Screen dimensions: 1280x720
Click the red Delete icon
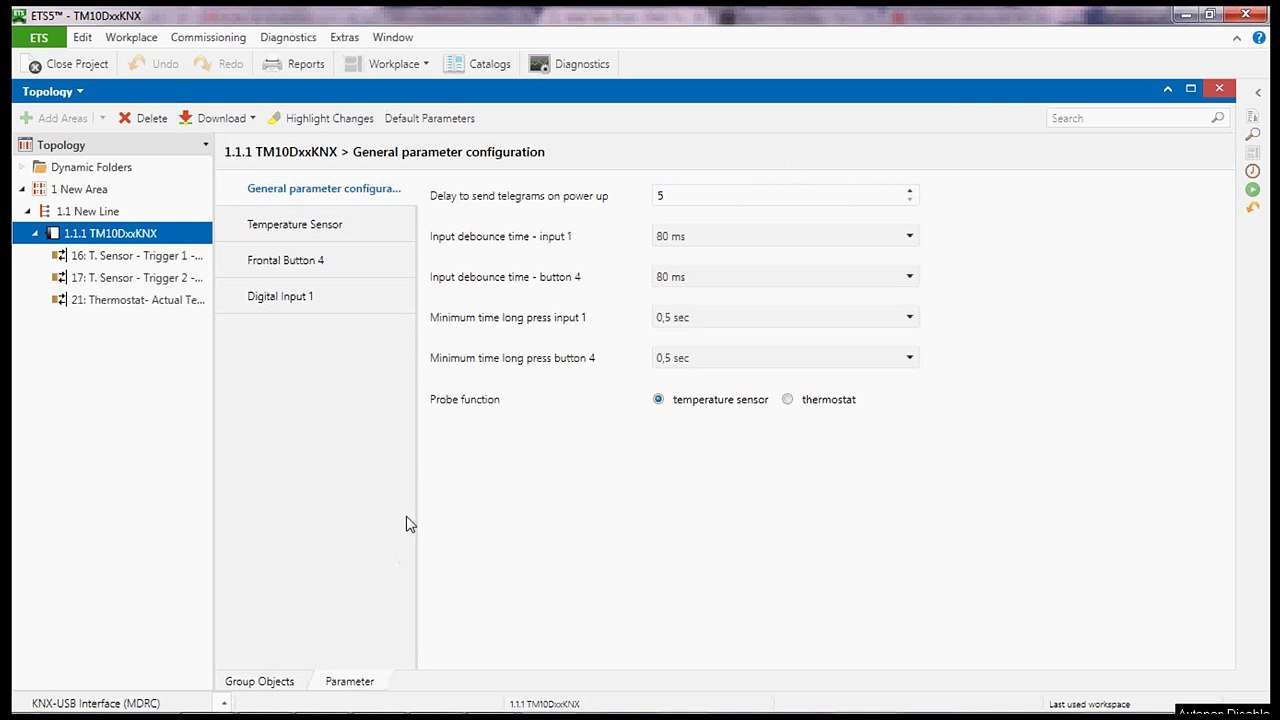click(x=125, y=118)
